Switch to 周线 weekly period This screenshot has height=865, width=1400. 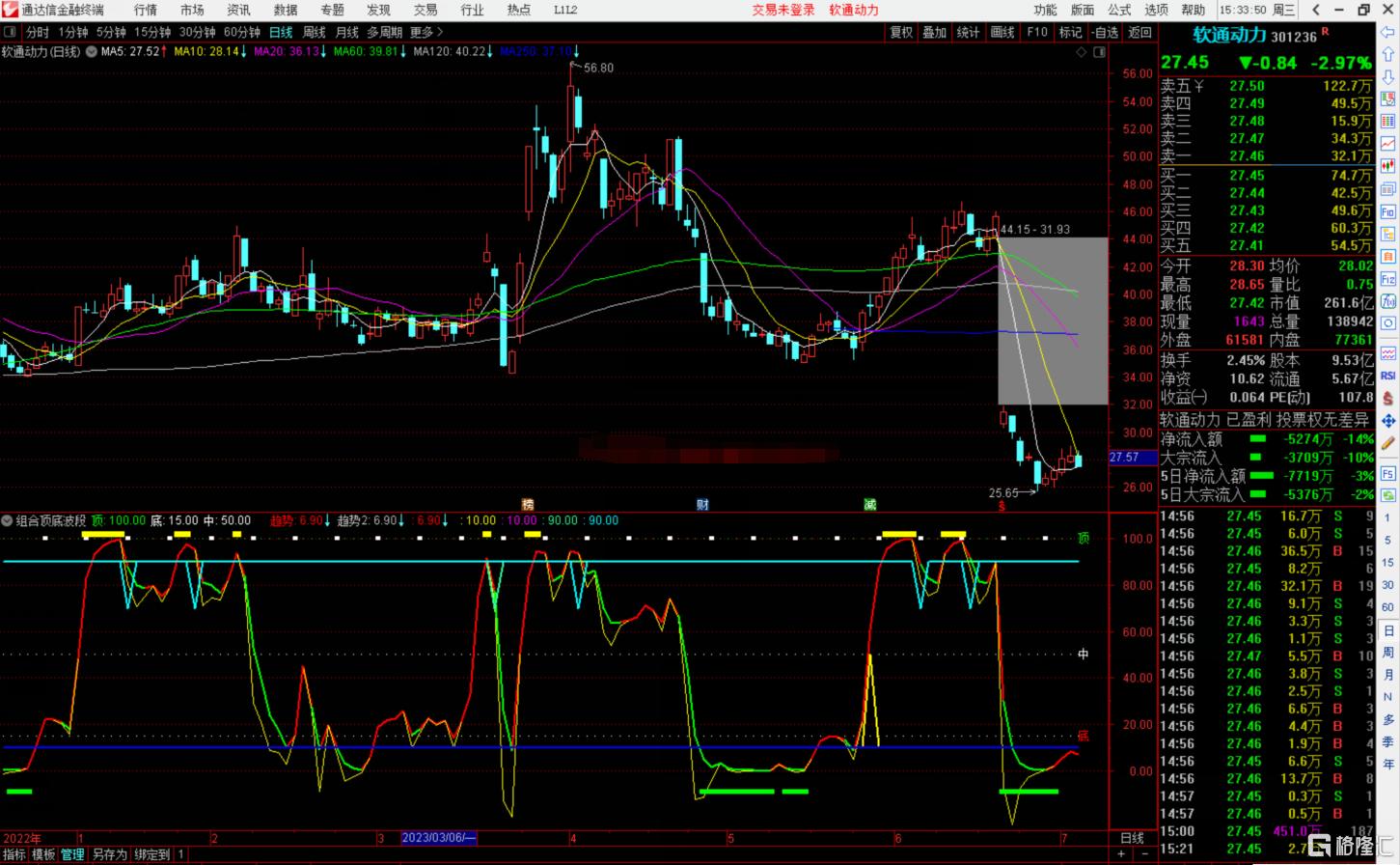point(314,33)
